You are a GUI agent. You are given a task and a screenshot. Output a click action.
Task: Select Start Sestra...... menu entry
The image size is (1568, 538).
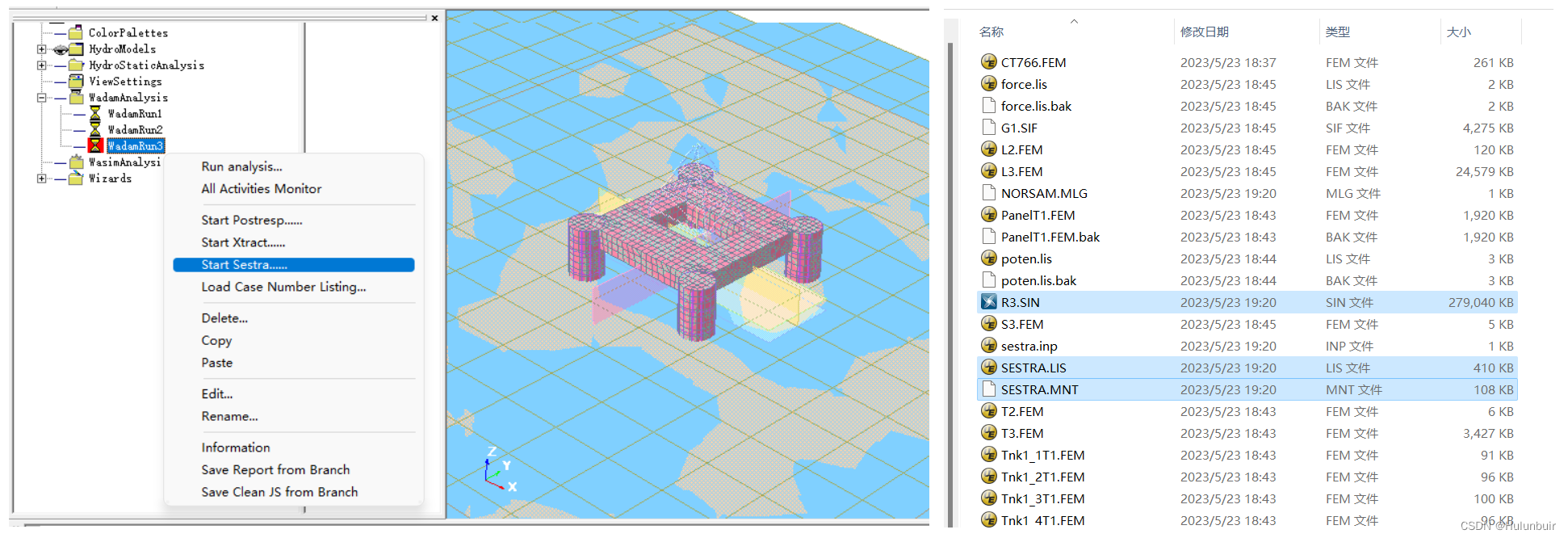click(x=294, y=265)
